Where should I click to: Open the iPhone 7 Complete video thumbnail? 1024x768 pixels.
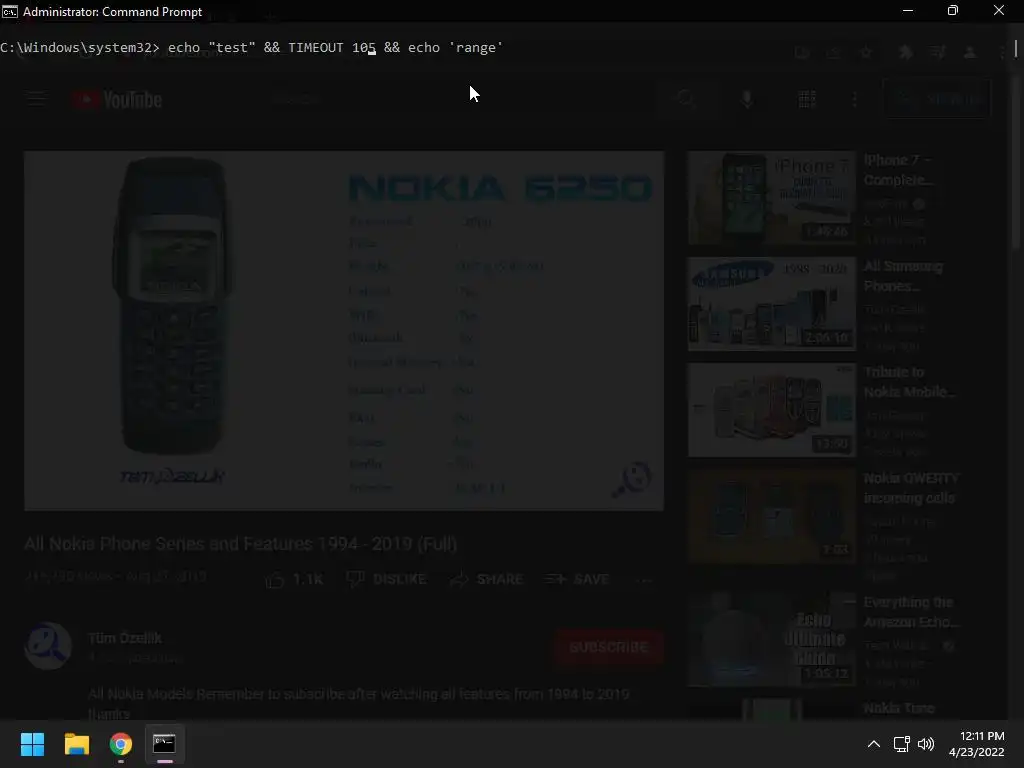click(x=771, y=197)
